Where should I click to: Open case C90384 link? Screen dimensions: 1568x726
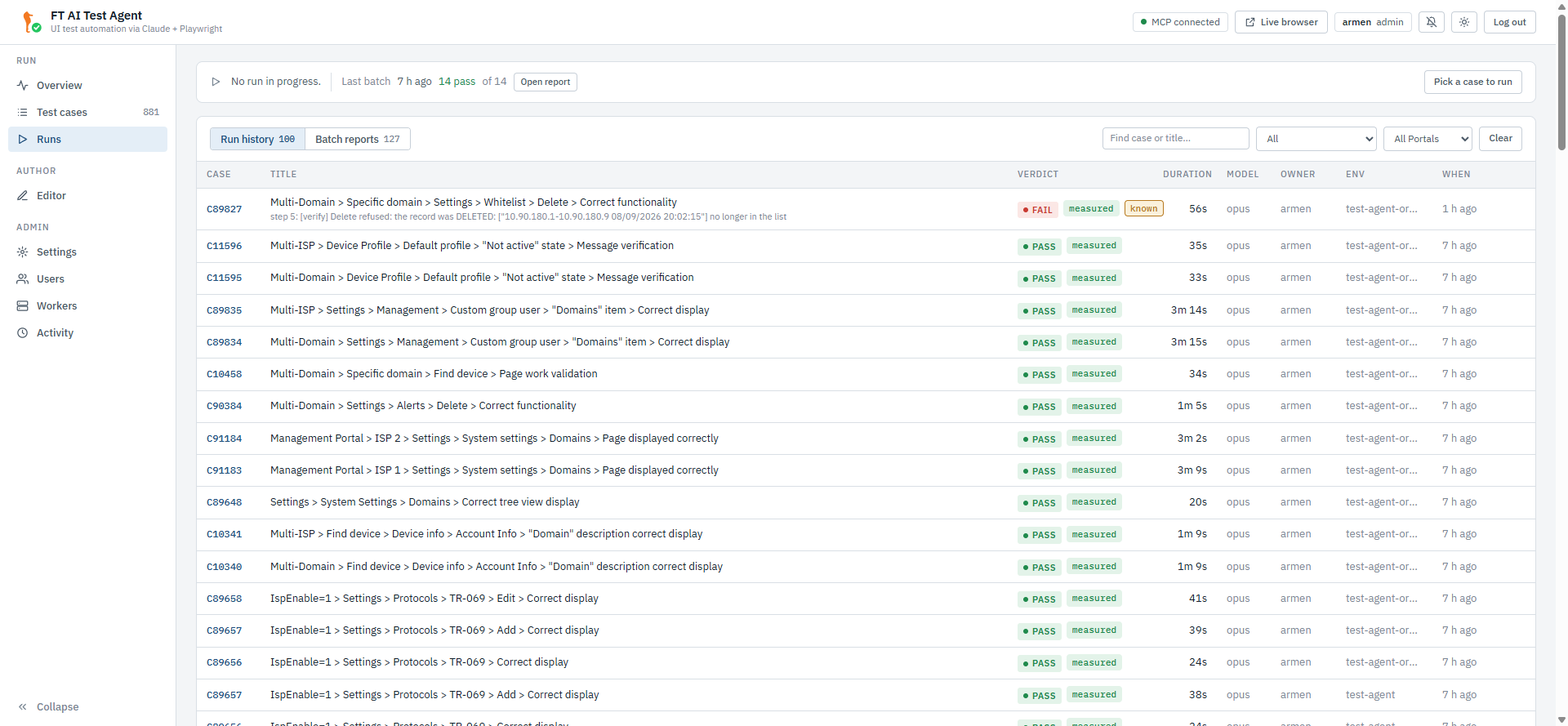click(x=224, y=406)
